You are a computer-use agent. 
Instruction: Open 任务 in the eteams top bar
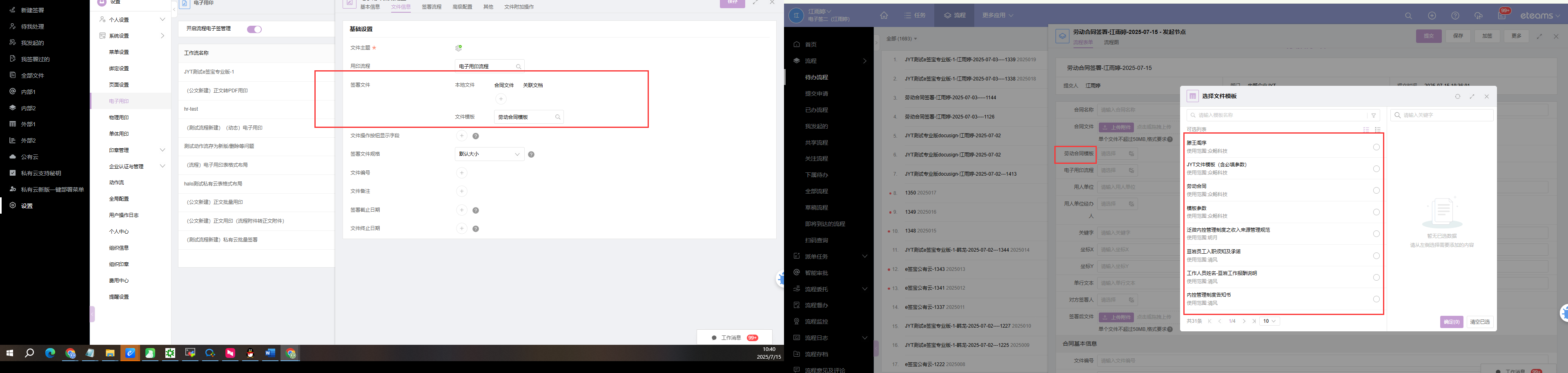tap(915, 16)
